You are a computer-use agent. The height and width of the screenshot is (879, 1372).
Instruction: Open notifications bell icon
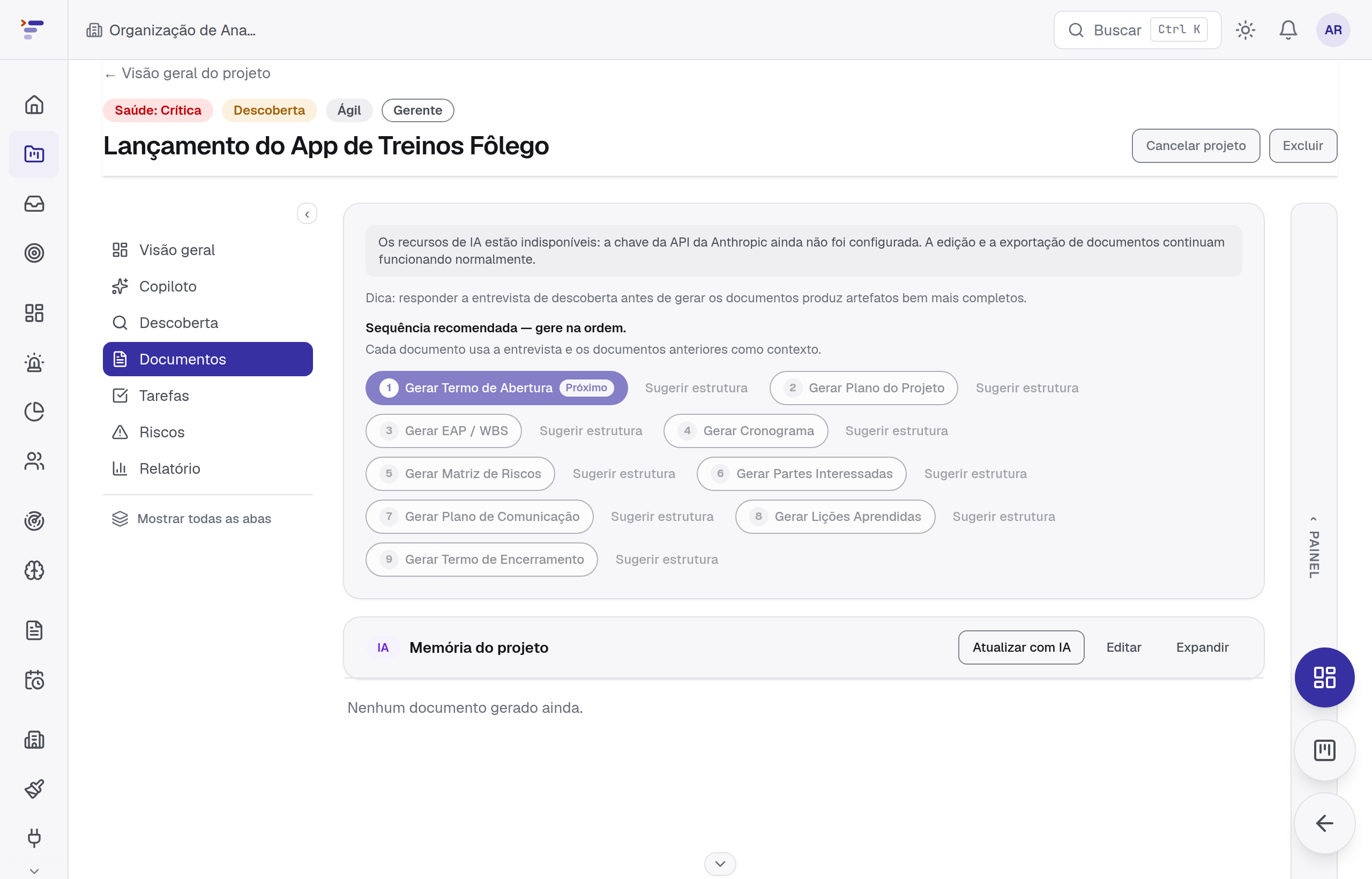(x=1288, y=29)
